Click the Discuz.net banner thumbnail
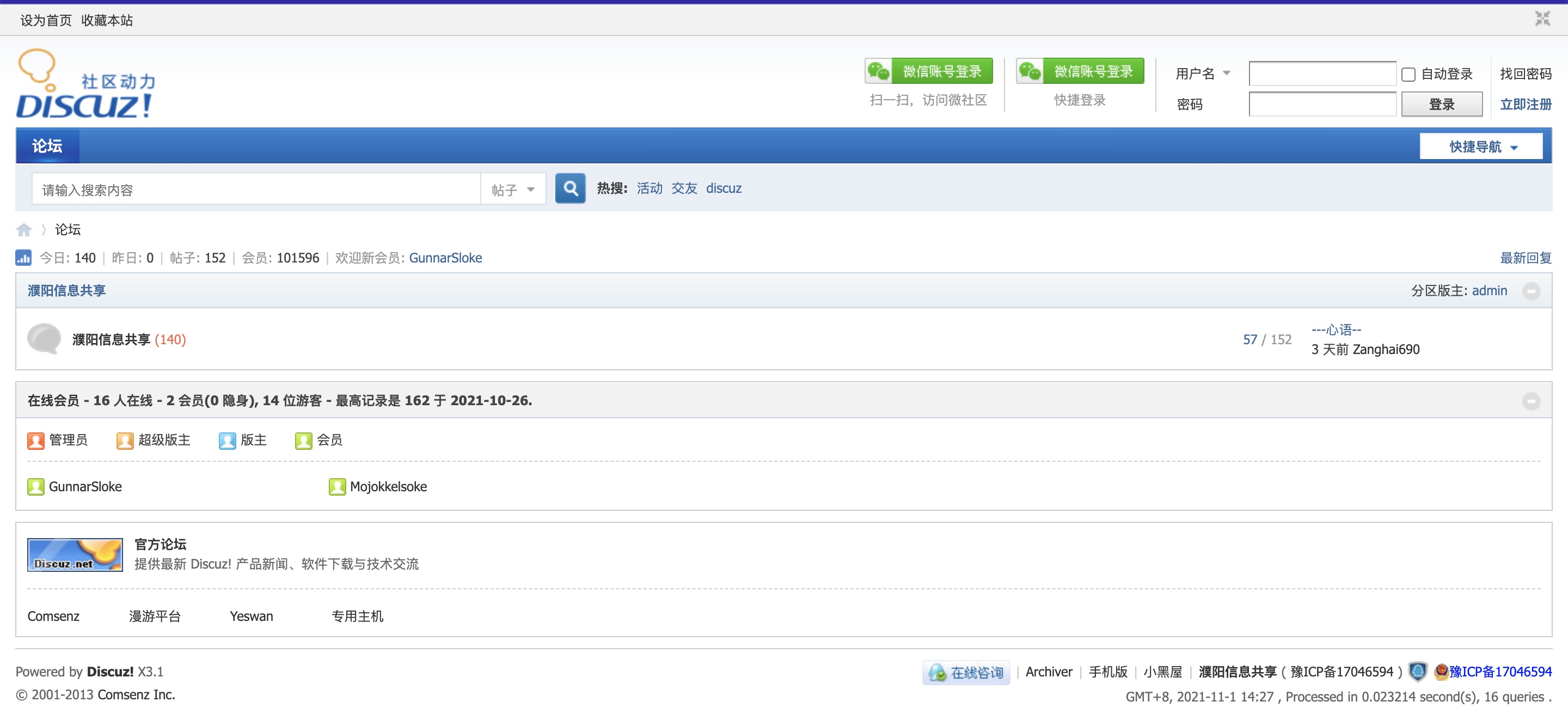The height and width of the screenshot is (720, 1568). pyautogui.click(x=75, y=554)
